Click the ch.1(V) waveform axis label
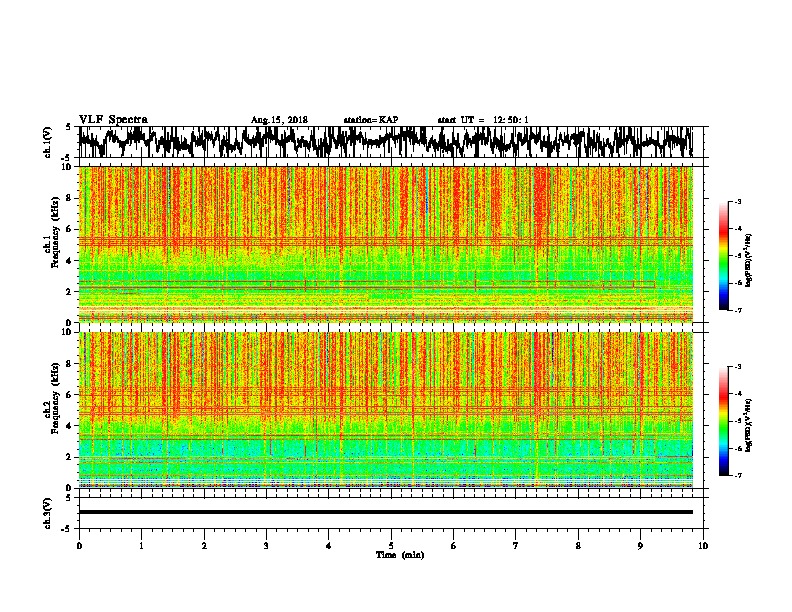 coord(48,142)
